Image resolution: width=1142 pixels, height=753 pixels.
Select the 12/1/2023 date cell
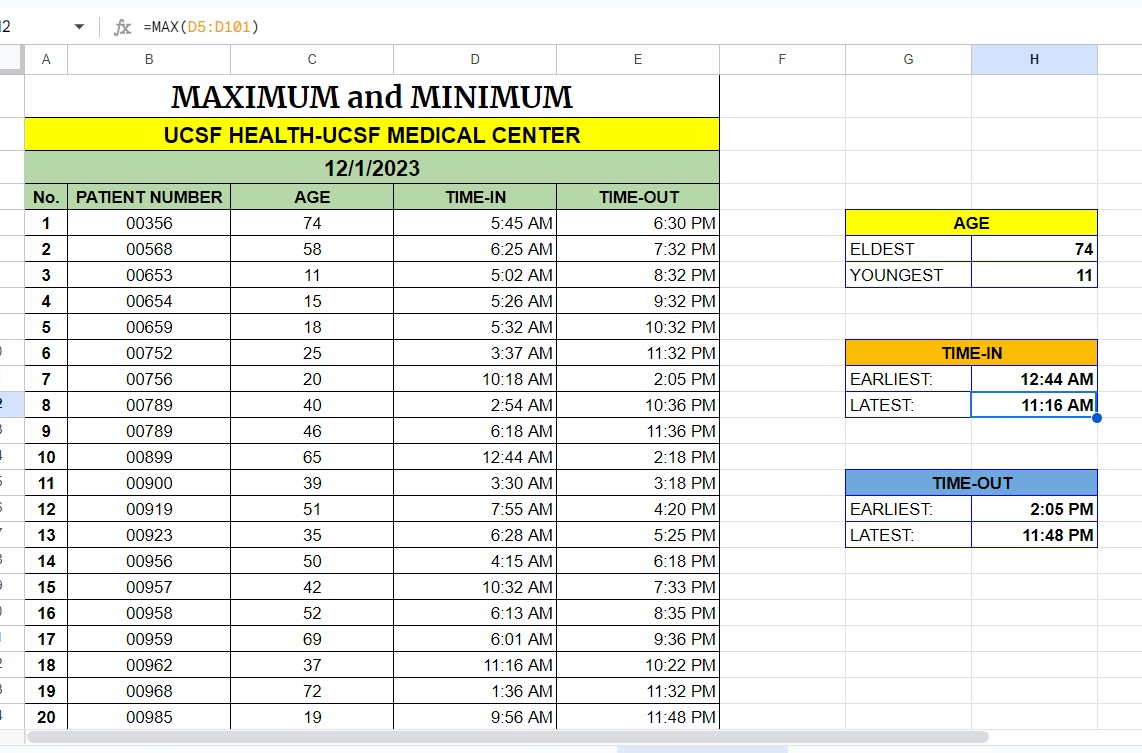[372, 167]
